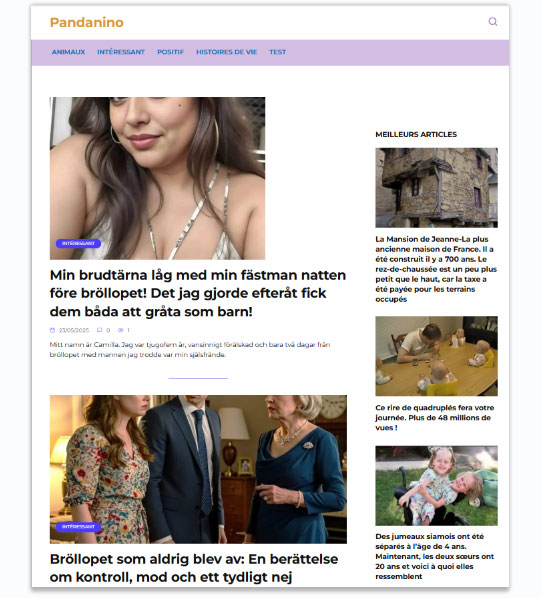Open the old stone house thumbnail
This screenshot has width=541, height=598.
436,188
